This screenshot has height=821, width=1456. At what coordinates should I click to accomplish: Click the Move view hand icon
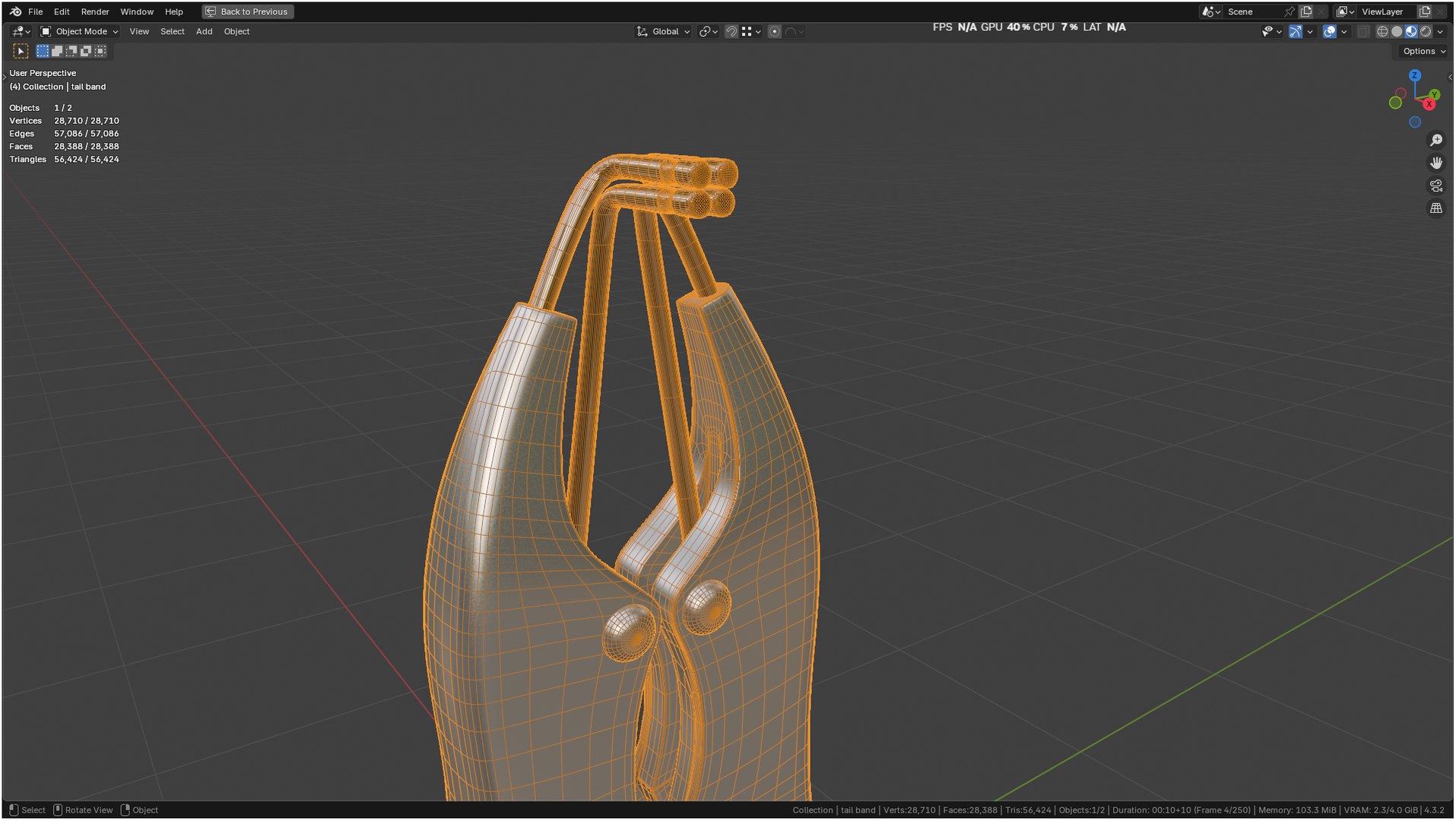click(x=1435, y=163)
